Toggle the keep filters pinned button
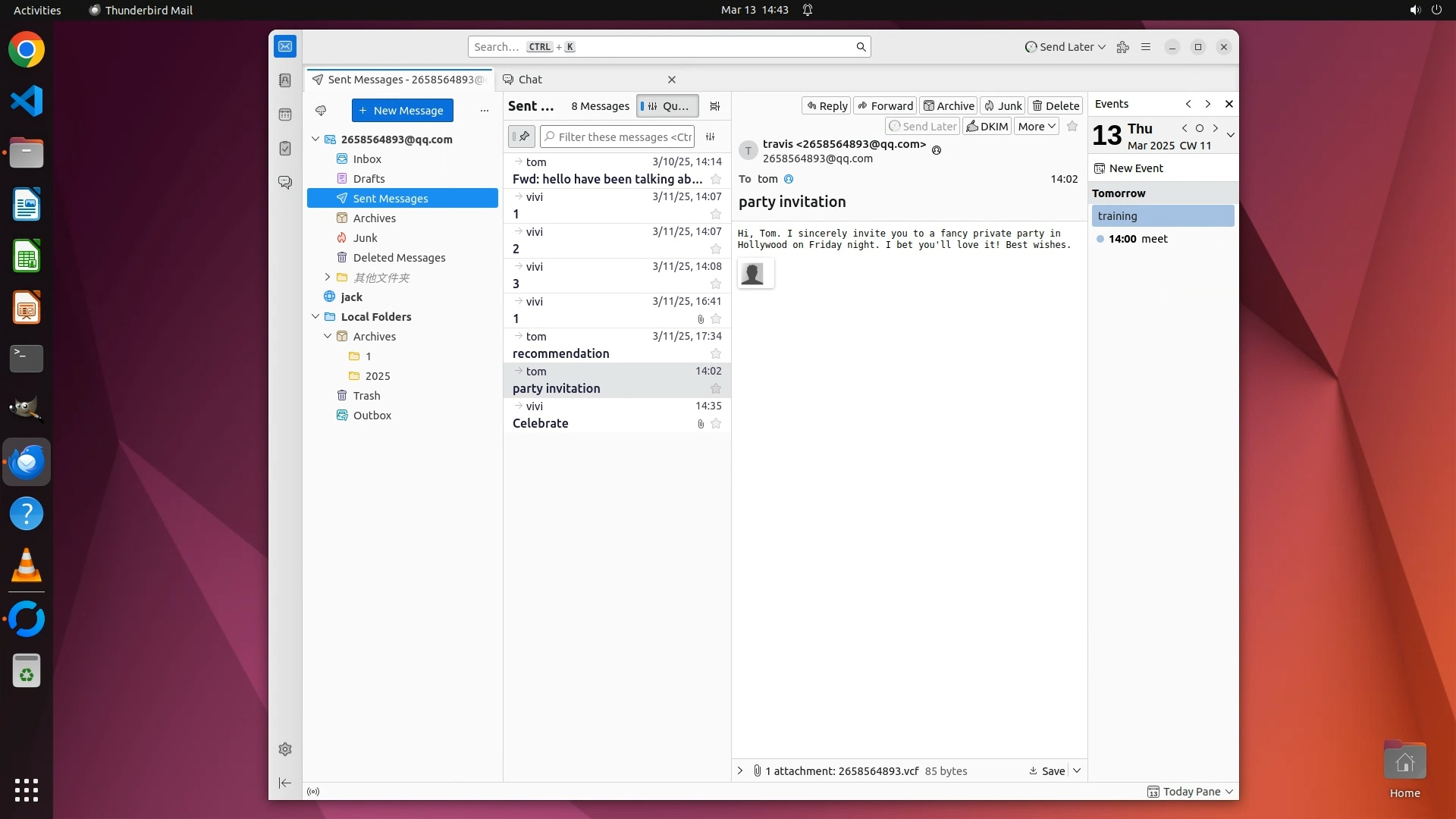Screen dimensions: 1456x819 522,136
